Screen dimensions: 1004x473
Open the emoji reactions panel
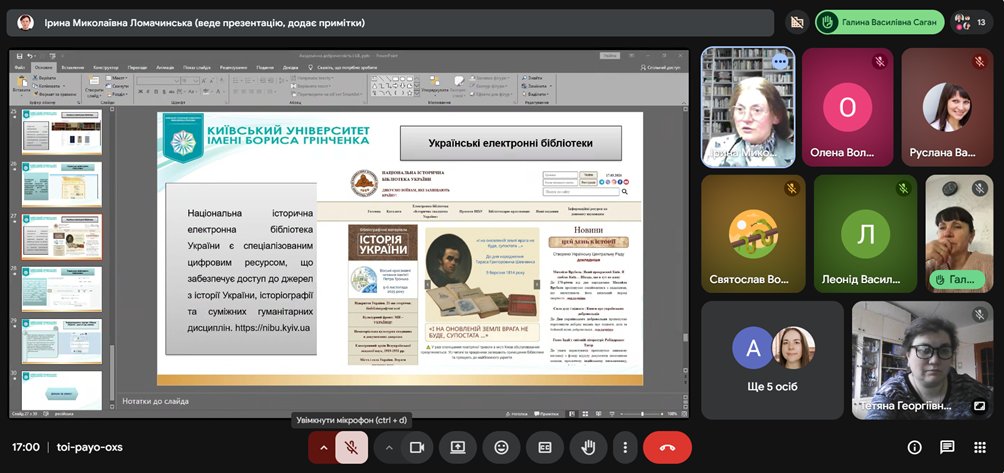click(x=501, y=447)
